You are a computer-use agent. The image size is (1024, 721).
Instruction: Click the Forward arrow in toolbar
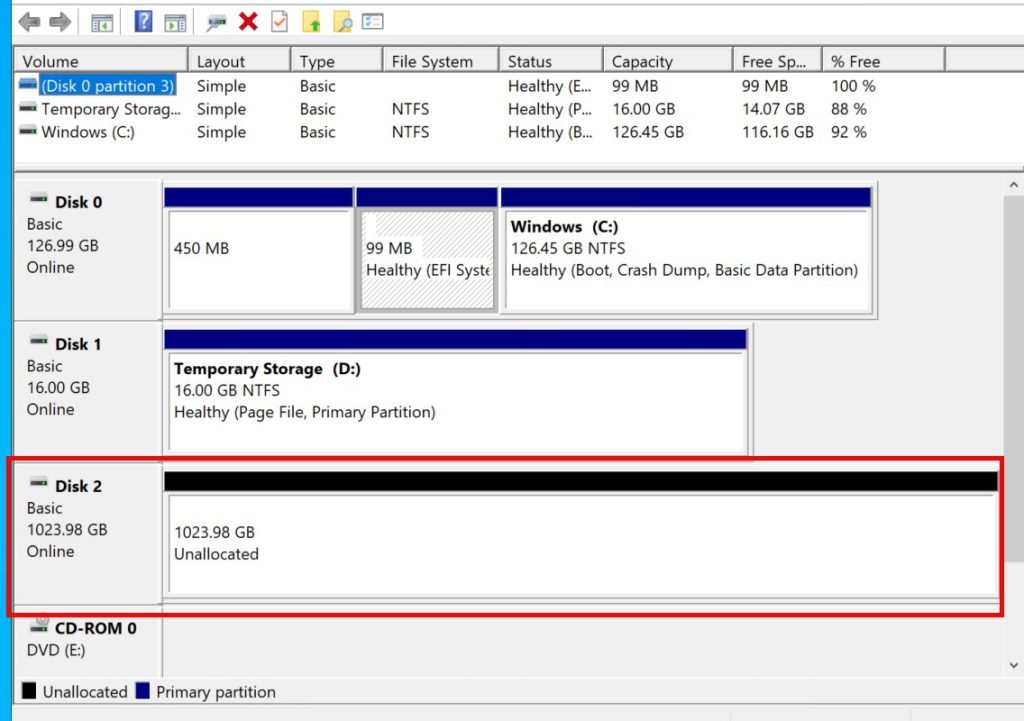pos(60,22)
